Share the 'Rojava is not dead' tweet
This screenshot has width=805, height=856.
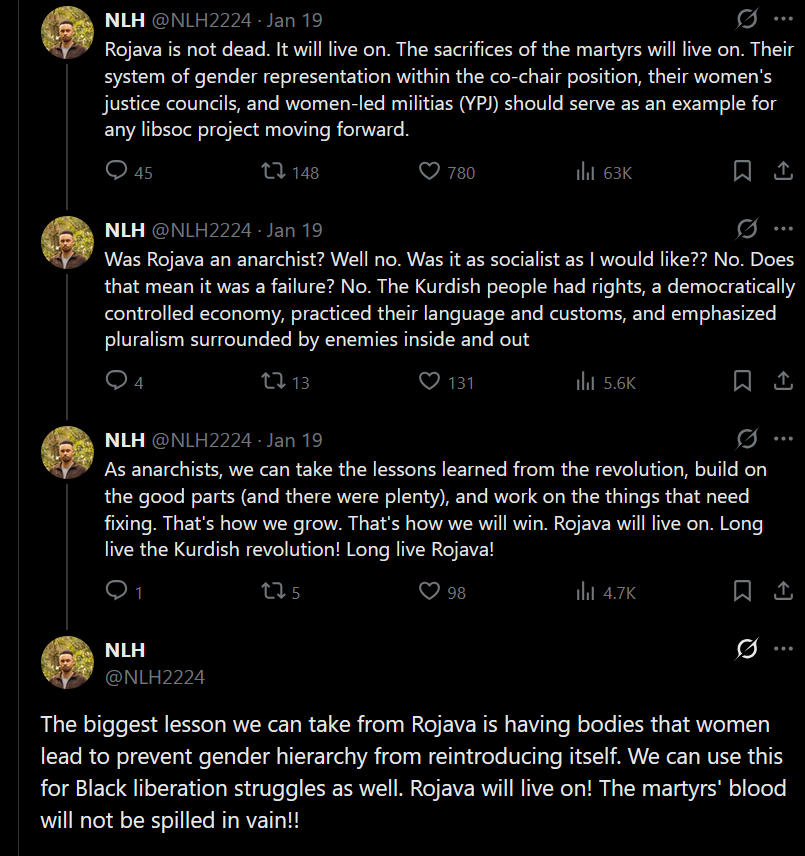click(783, 172)
